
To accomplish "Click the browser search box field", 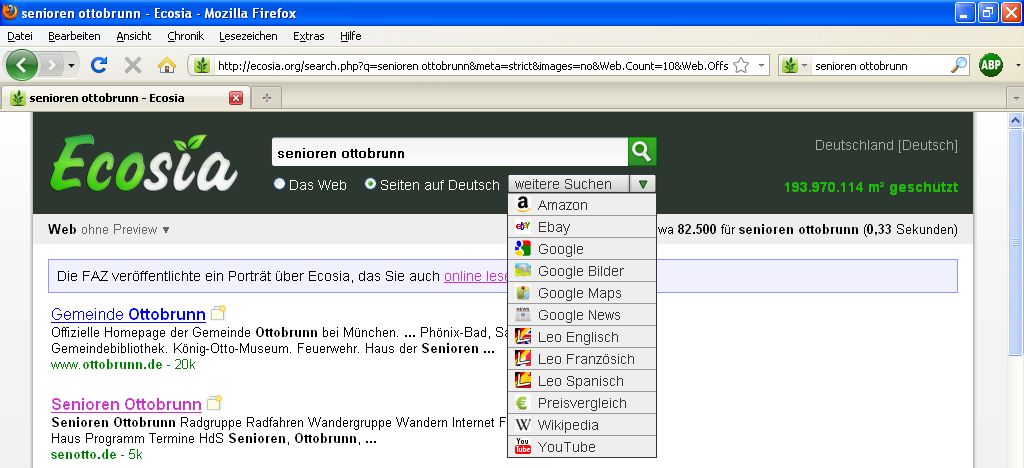I will [880, 65].
